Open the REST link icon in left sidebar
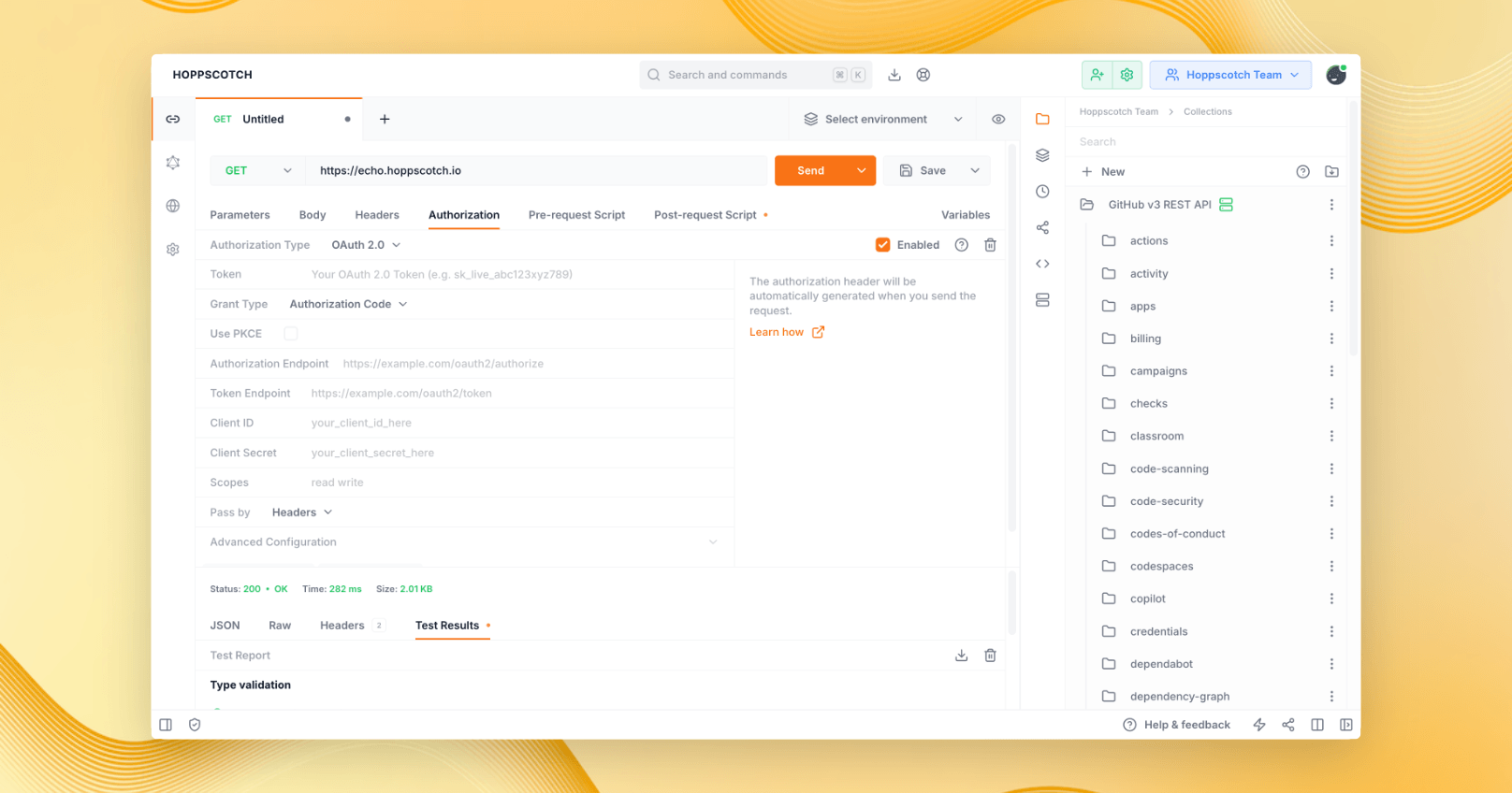Image resolution: width=1512 pixels, height=793 pixels. pyautogui.click(x=173, y=119)
